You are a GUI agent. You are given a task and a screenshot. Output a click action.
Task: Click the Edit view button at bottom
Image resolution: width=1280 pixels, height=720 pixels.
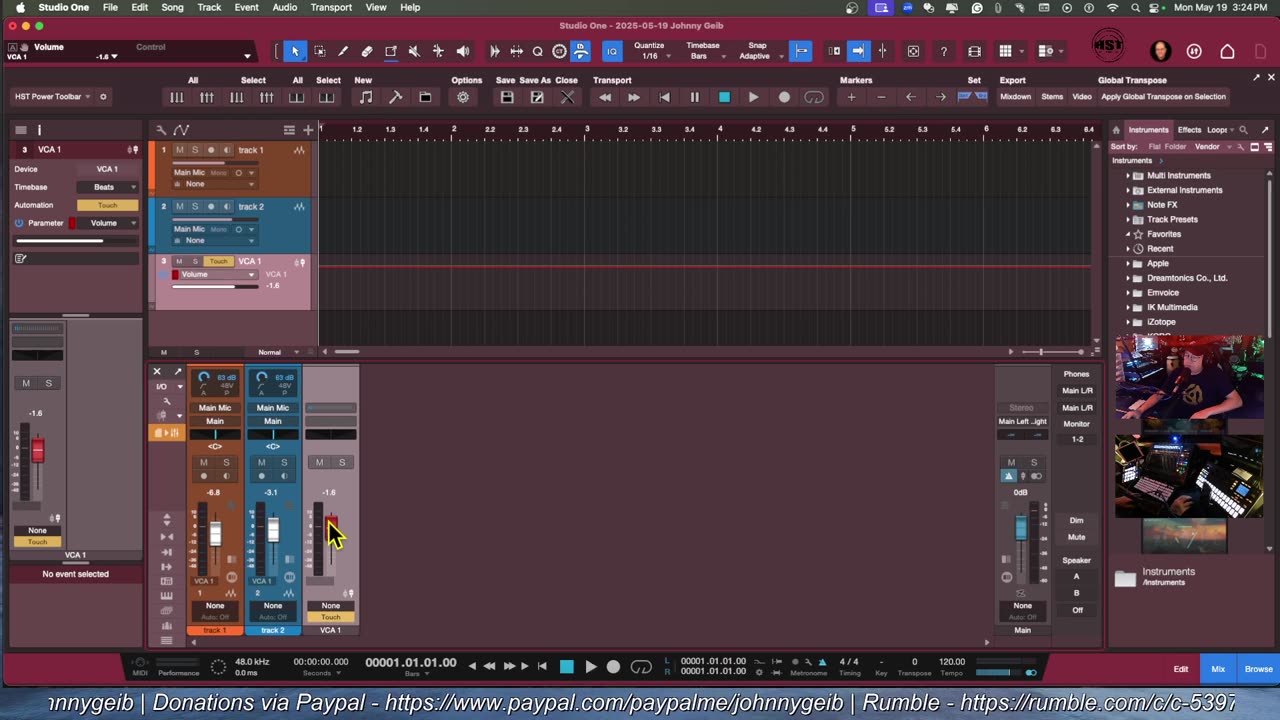pyautogui.click(x=1181, y=669)
